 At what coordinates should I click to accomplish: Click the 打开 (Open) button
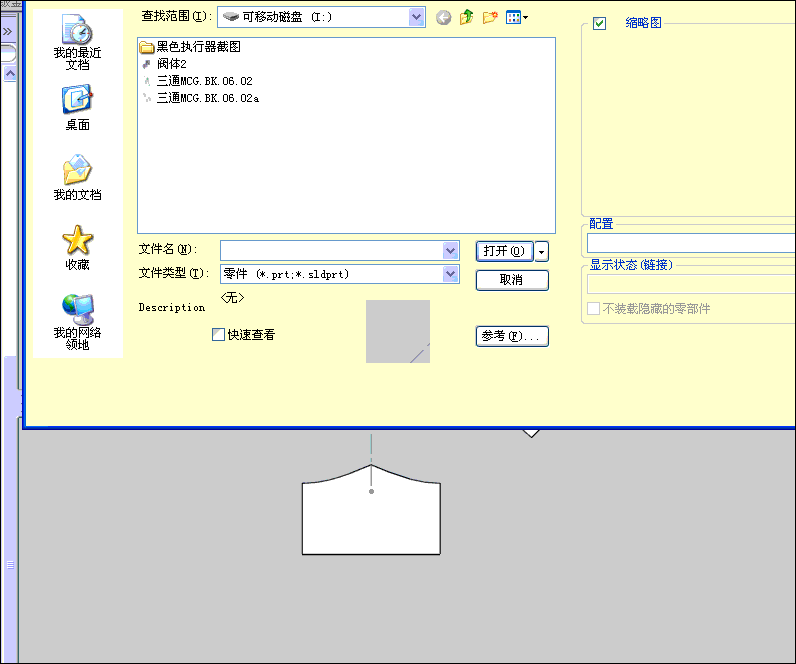click(x=504, y=251)
